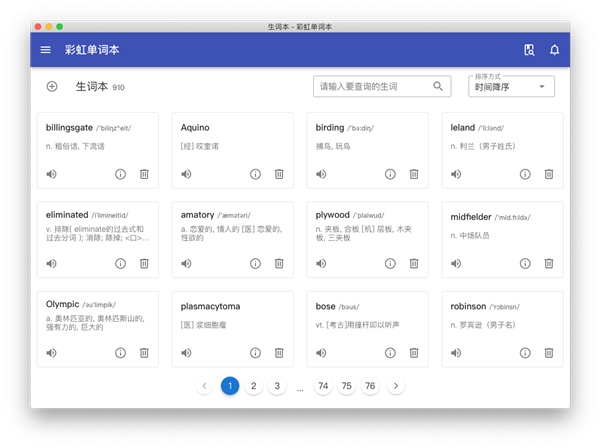Viewport: 600px width, 448px height.
Task: Open the 排序方式 sort dropdown
Action: tap(511, 87)
